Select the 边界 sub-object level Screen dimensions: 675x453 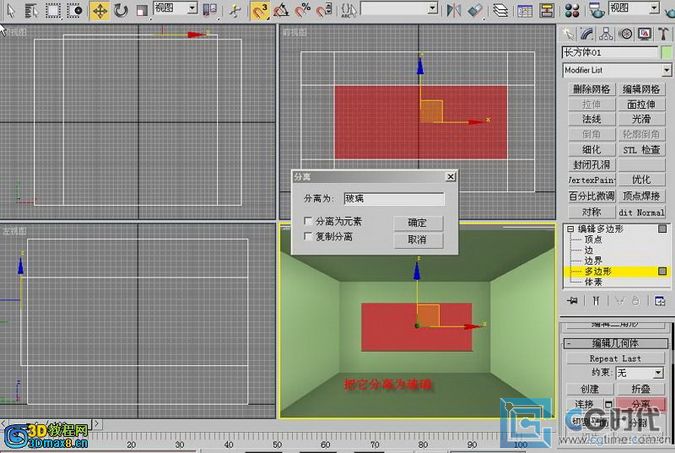coord(593,261)
